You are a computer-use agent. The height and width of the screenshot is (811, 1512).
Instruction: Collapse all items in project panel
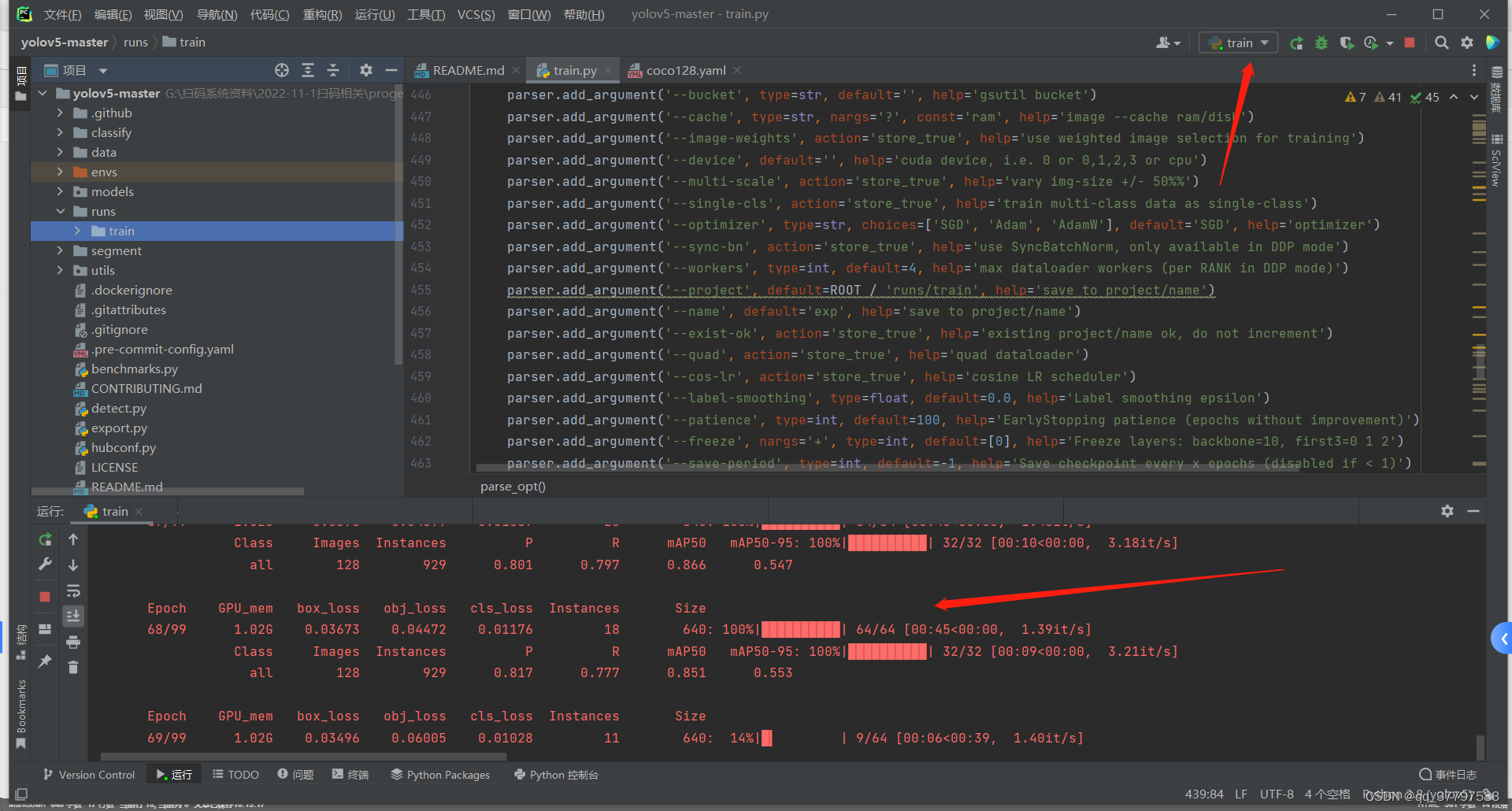coord(333,70)
